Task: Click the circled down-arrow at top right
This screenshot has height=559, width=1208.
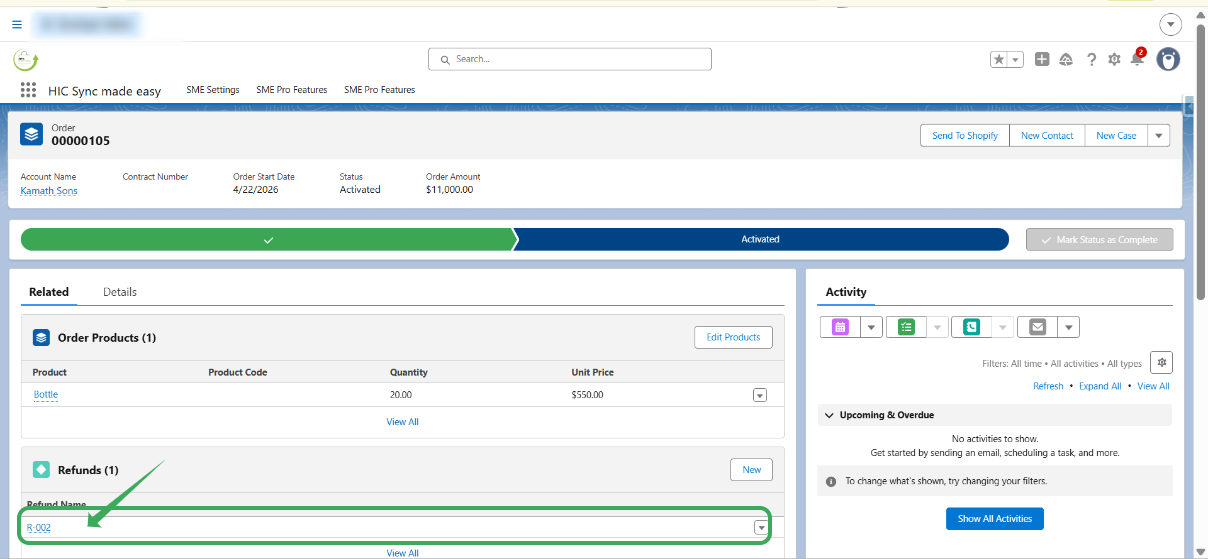Action: tap(1169, 24)
